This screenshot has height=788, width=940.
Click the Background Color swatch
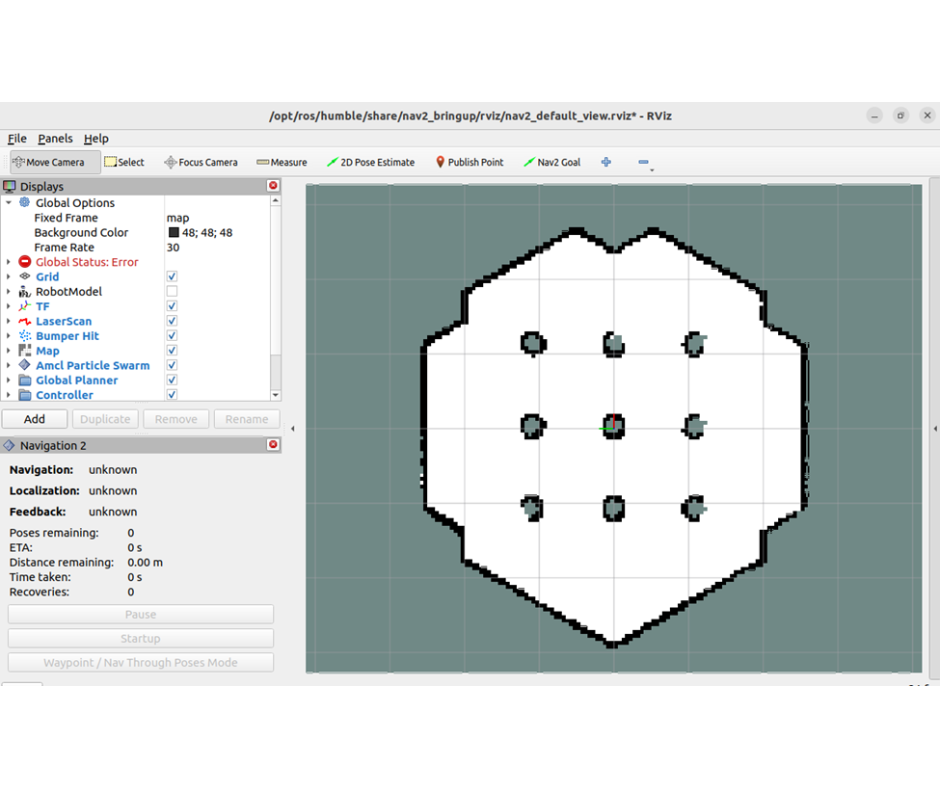click(173, 233)
